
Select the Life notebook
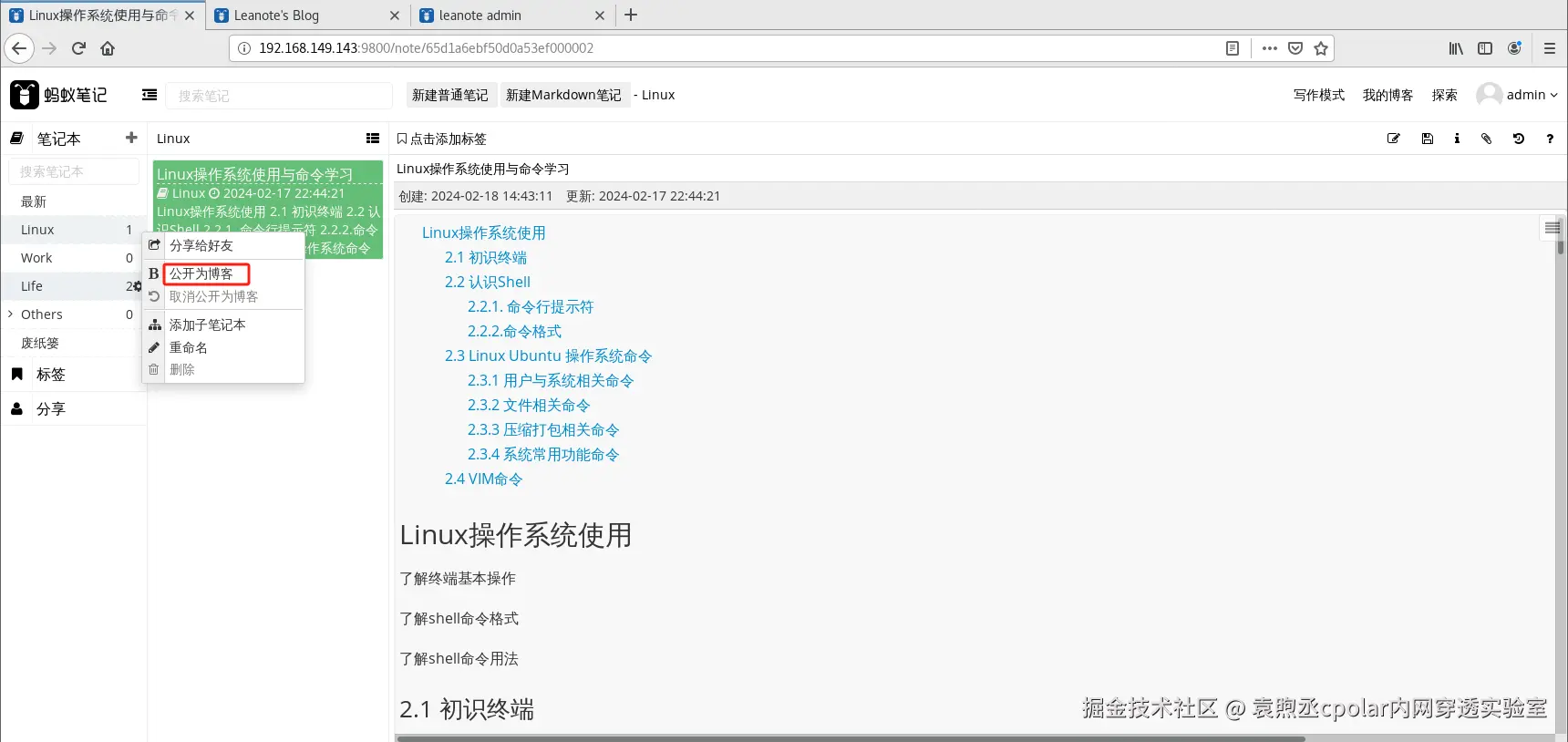tap(74, 286)
